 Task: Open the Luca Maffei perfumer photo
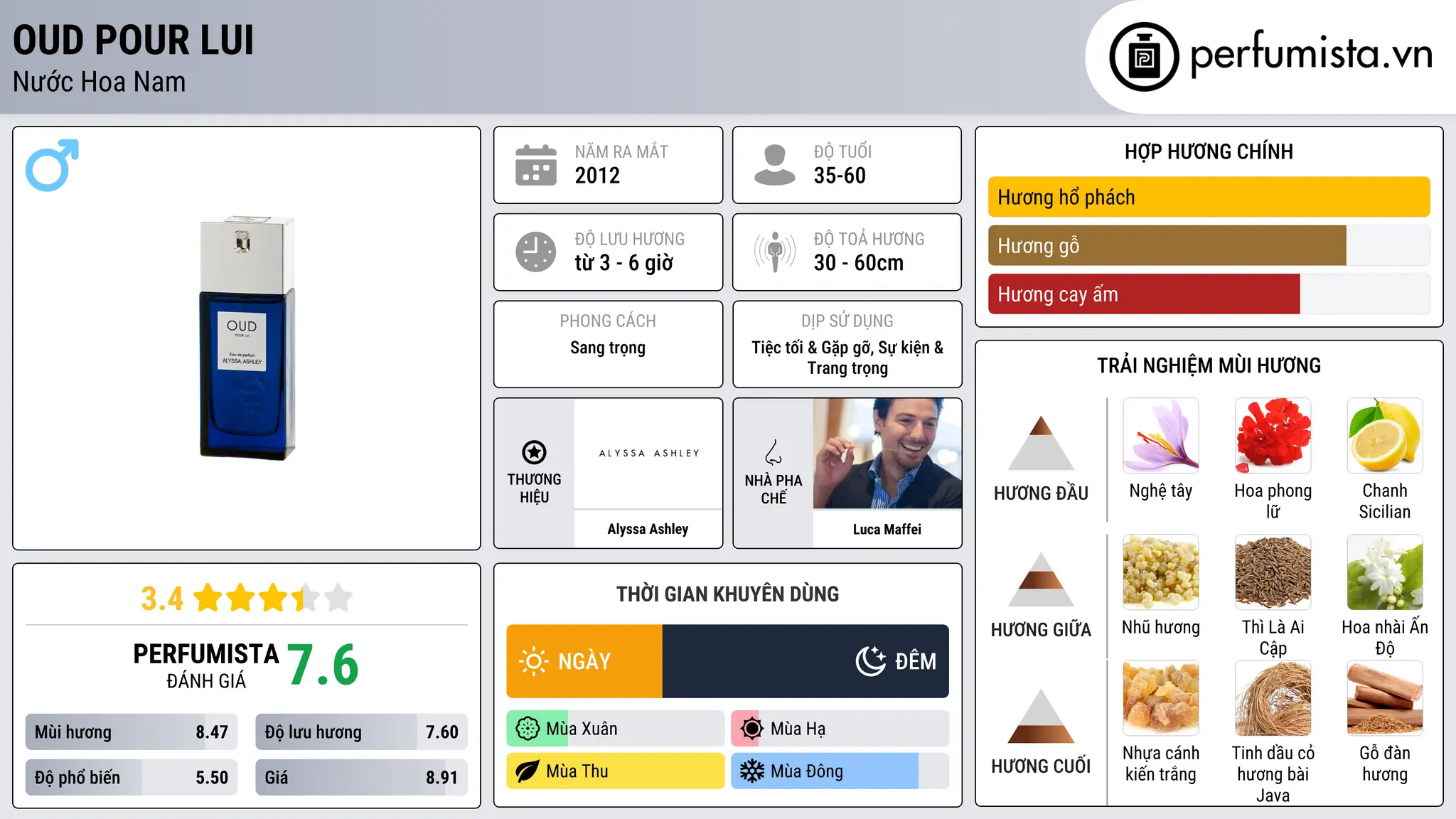tap(887, 454)
